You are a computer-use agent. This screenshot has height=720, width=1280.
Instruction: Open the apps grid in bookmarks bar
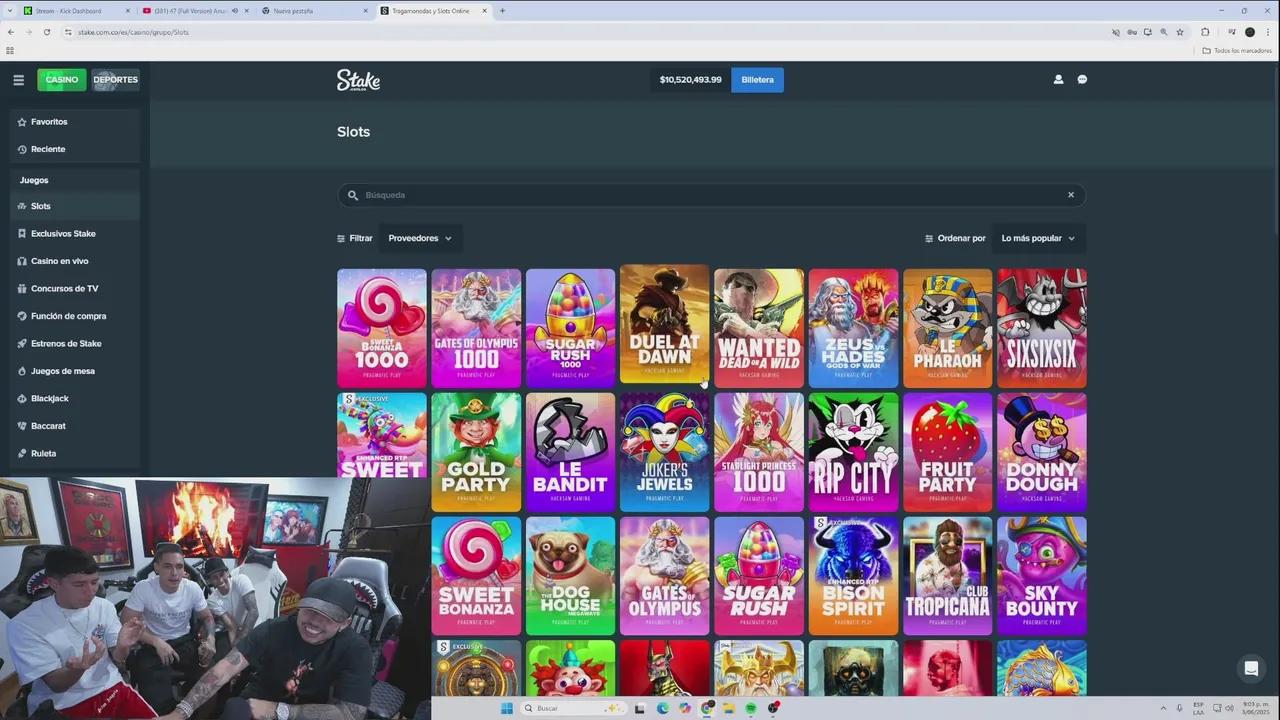10,50
